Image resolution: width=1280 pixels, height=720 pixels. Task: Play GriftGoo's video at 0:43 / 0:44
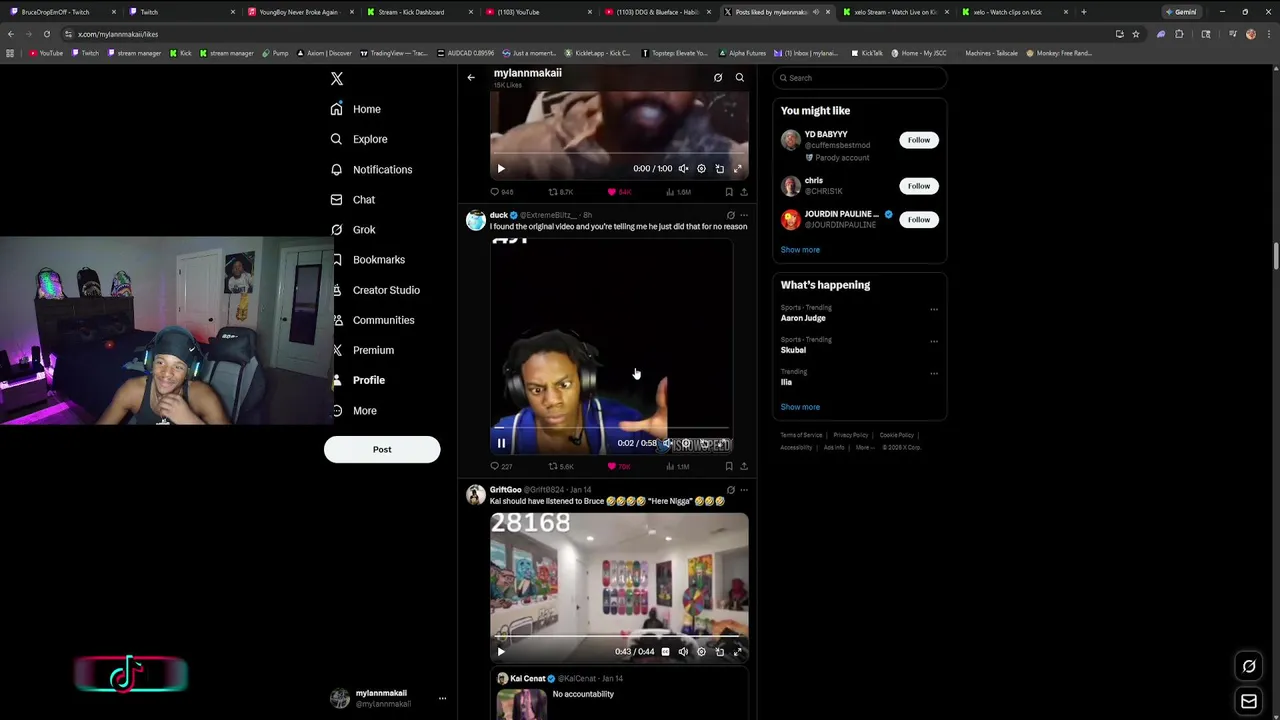click(501, 652)
